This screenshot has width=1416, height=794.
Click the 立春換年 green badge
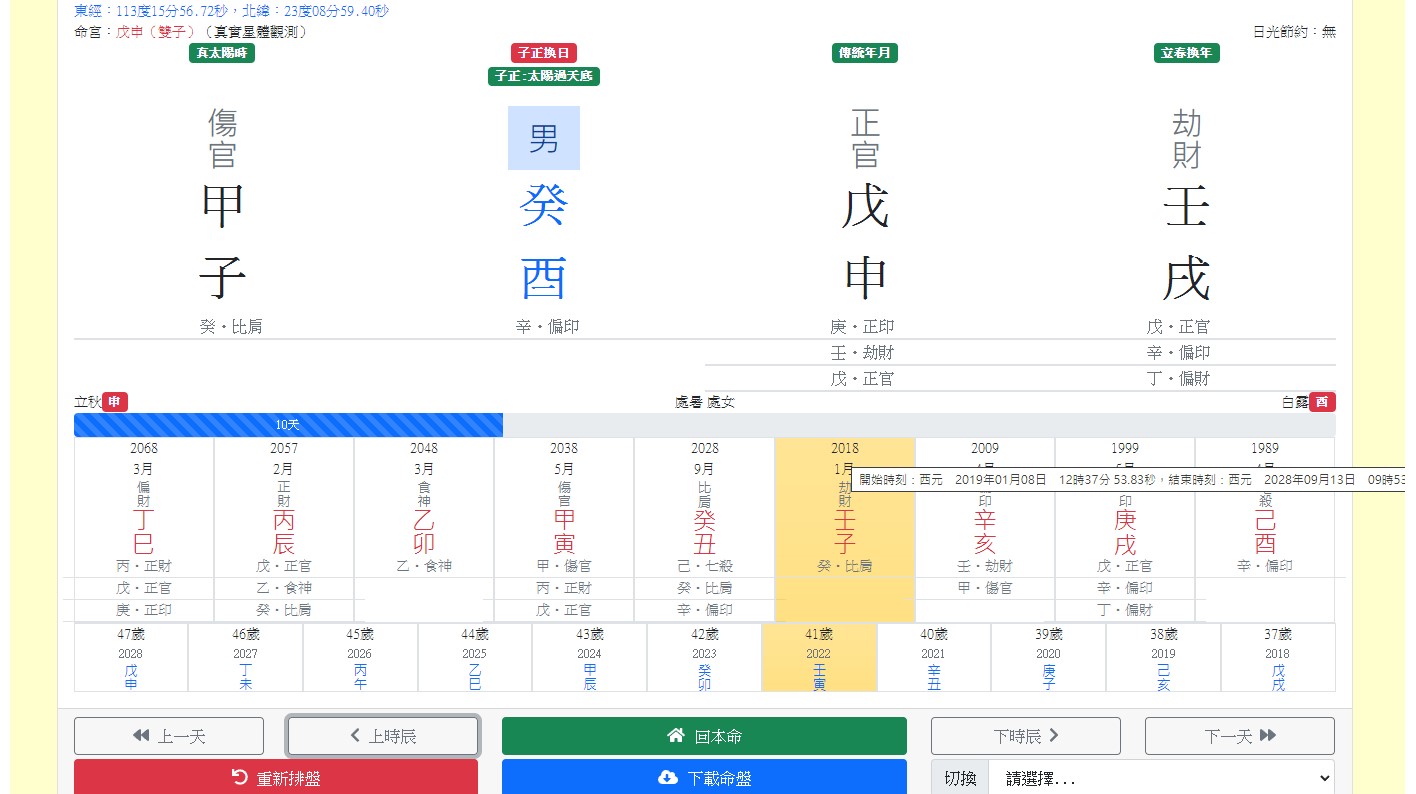[1187, 53]
